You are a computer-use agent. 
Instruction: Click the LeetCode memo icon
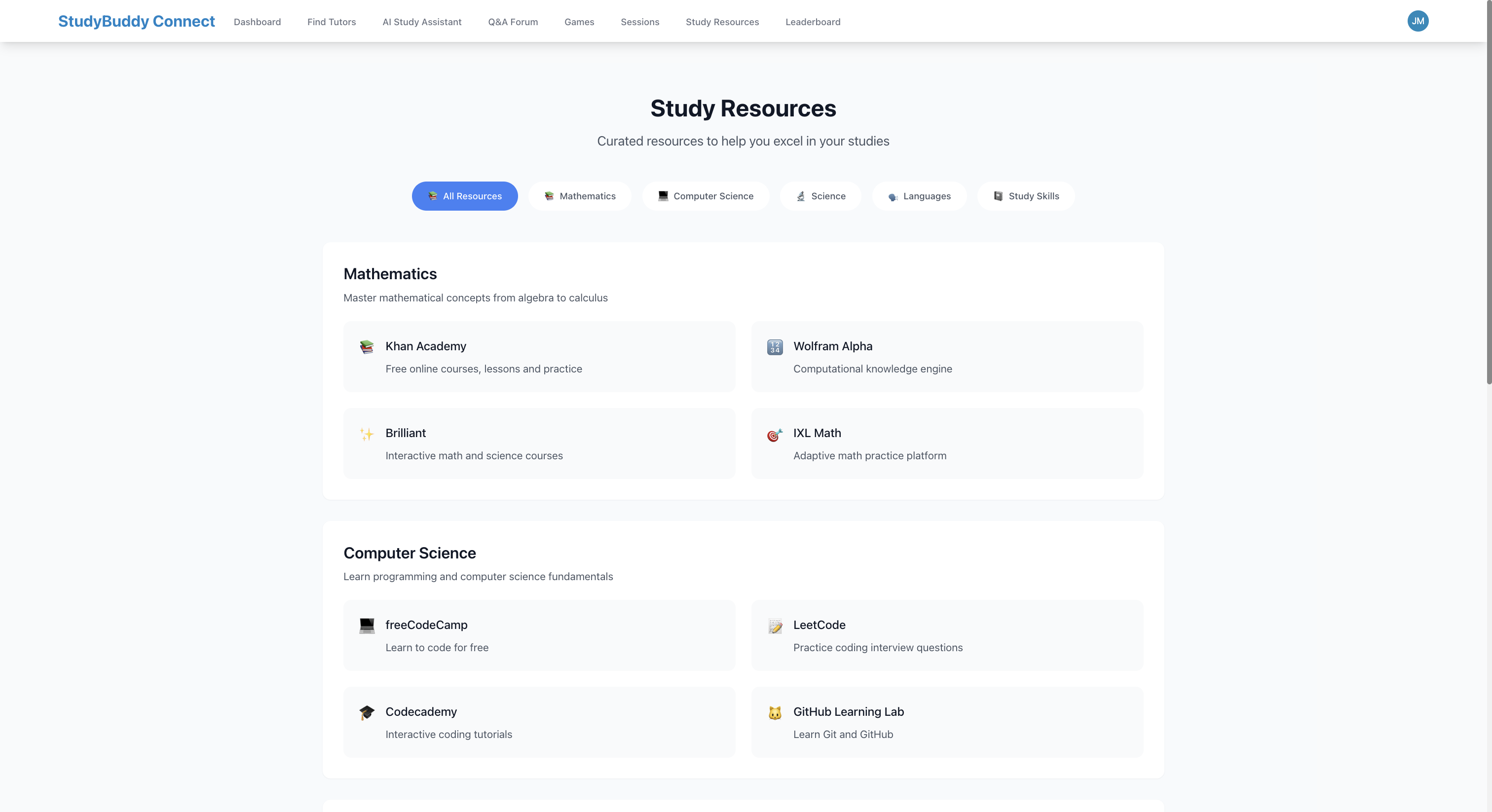775,626
